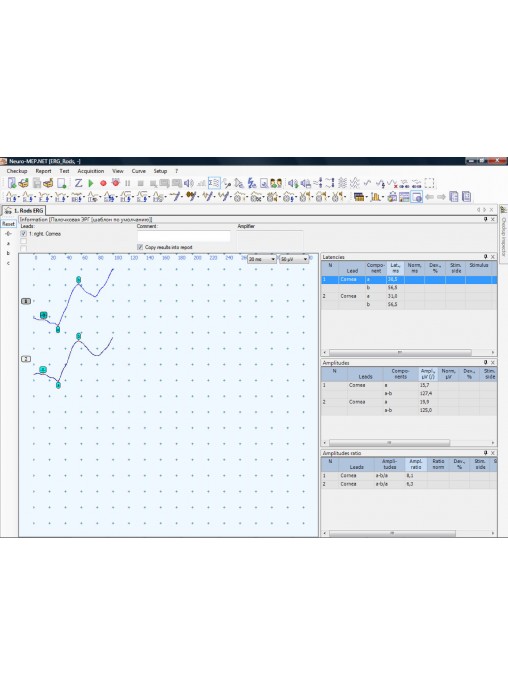This screenshot has height=696, width=508.
Task: Click the Stop square icon
Action: coord(140,183)
